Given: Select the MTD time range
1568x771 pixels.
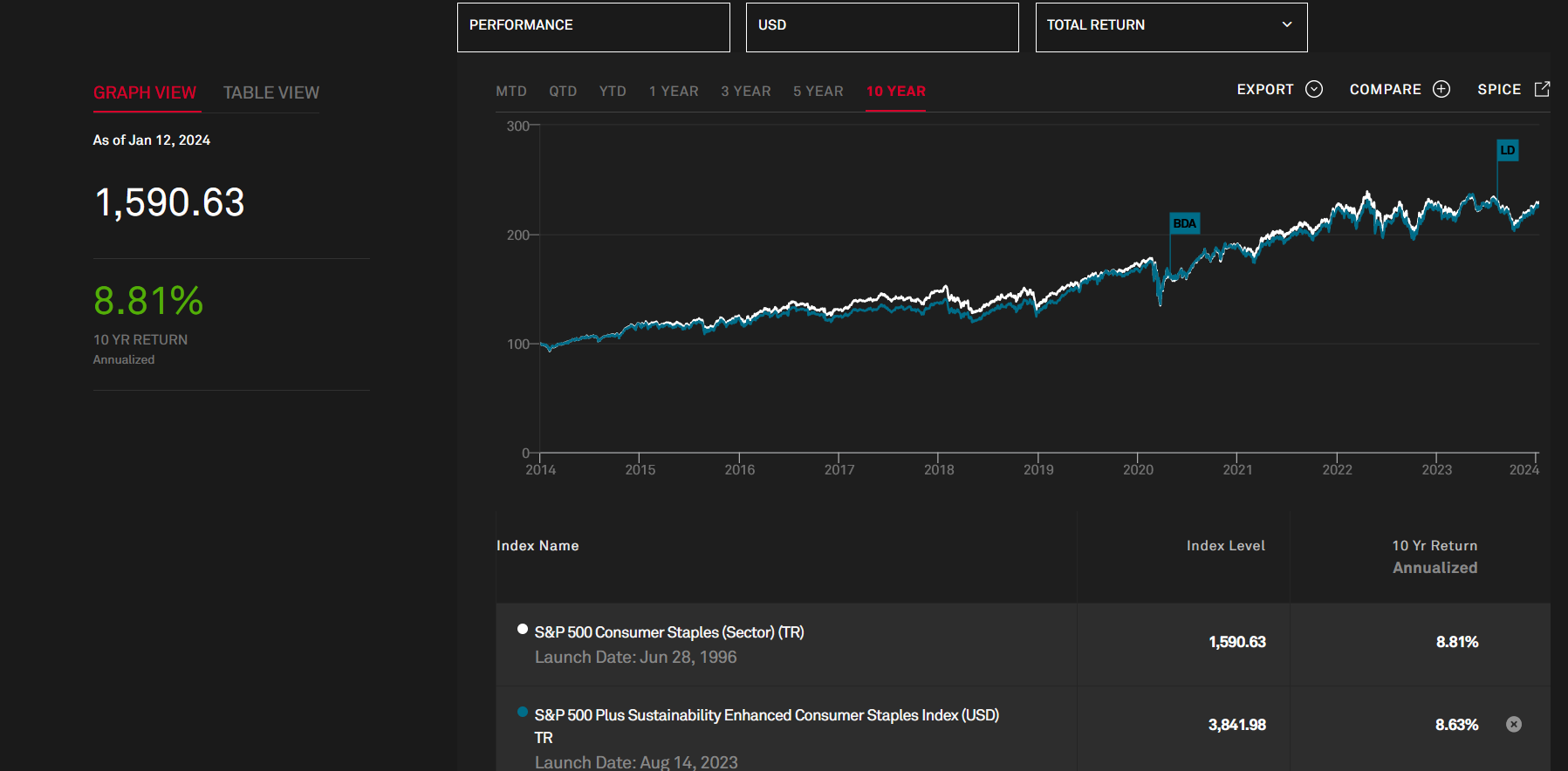Looking at the screenshot, I should pos(511,91).
